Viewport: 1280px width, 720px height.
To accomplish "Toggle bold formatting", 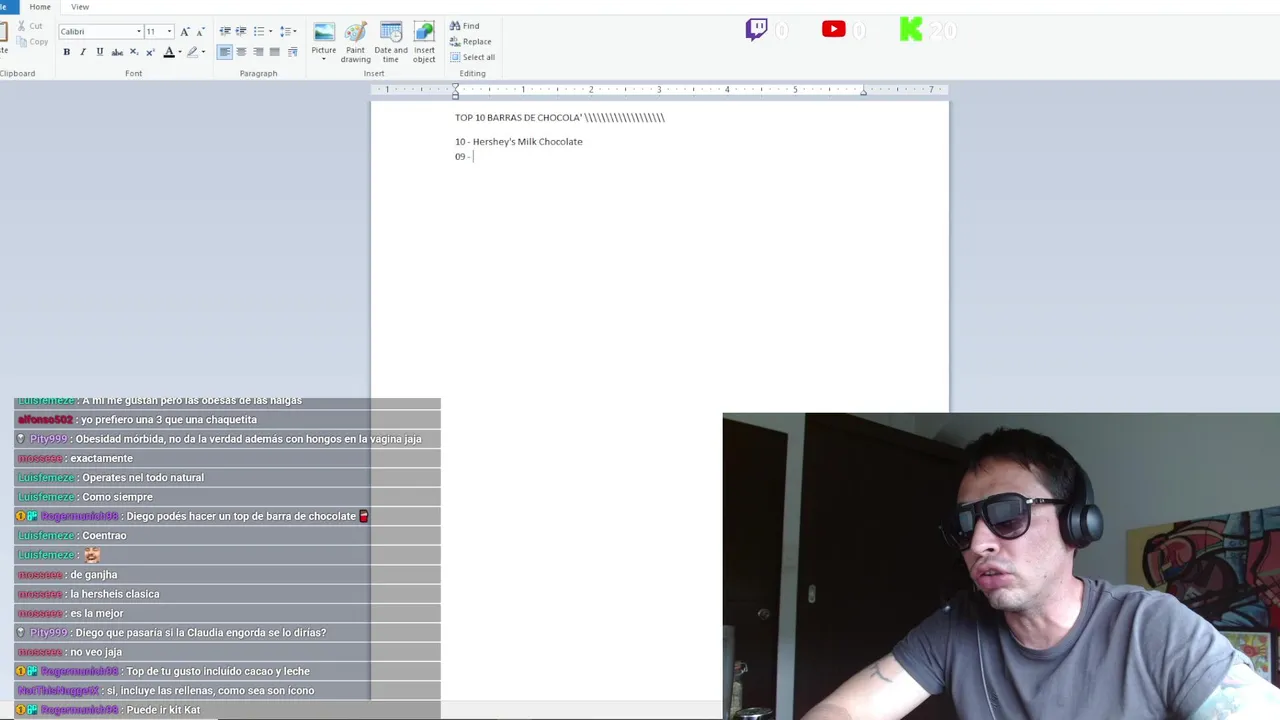I will 67,52.
